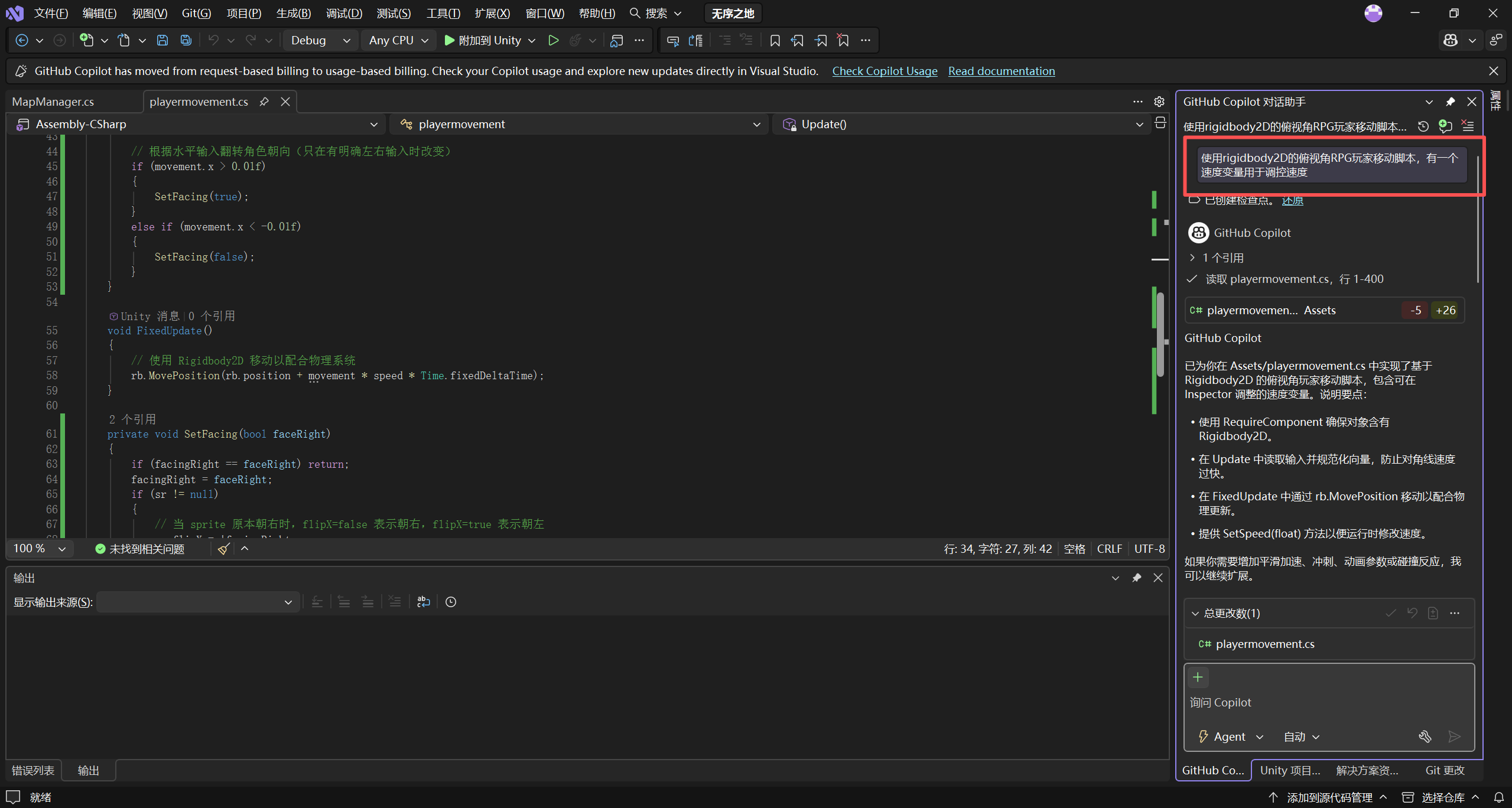Open the Any CPU platform dropdown
The image size is (1512, 808).
pos(399,40)
